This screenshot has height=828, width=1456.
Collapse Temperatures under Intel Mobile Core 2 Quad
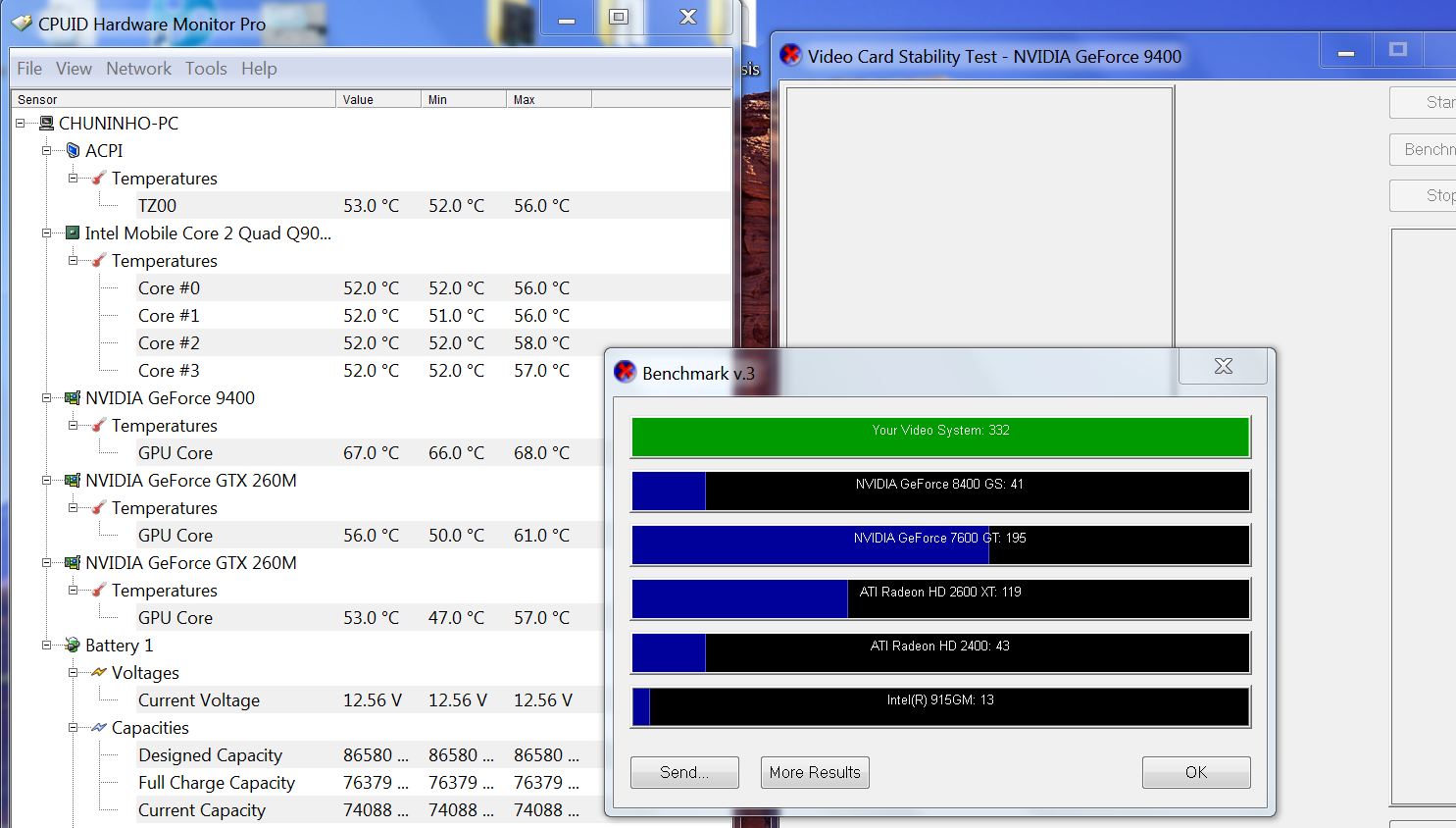click(x=73, y=261)
